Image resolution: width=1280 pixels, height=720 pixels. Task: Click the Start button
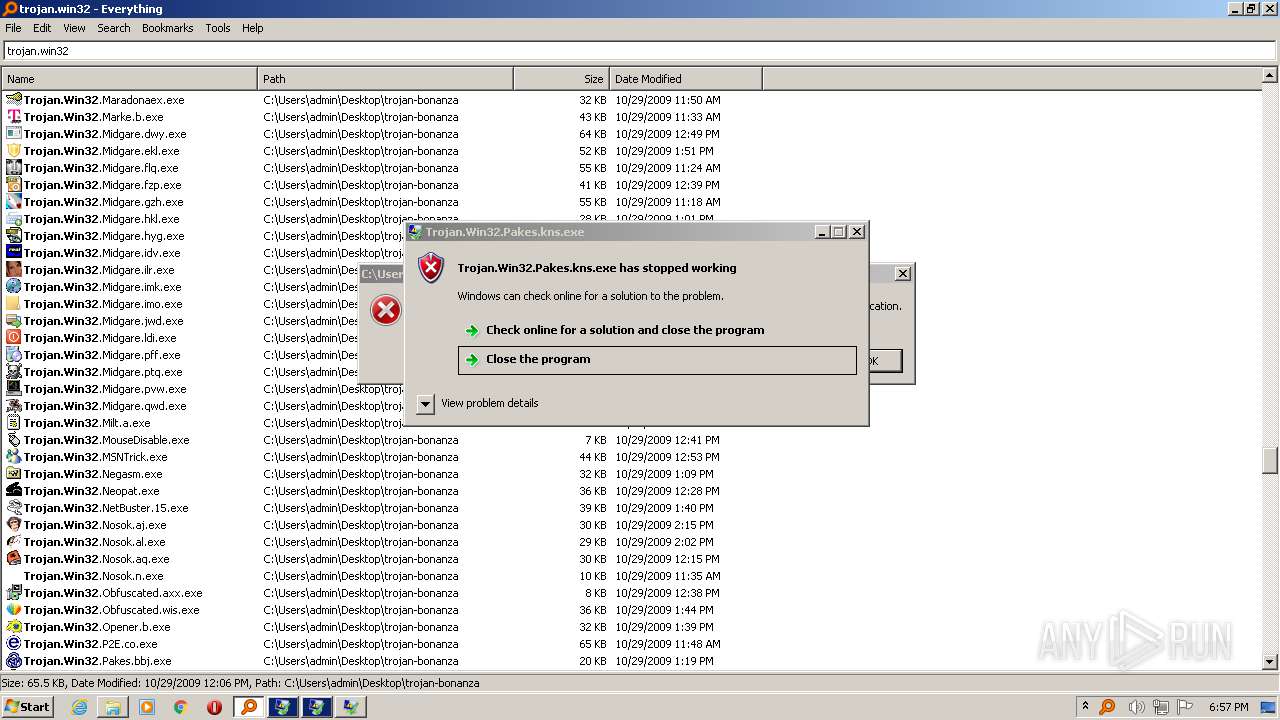tap(28, 707)
